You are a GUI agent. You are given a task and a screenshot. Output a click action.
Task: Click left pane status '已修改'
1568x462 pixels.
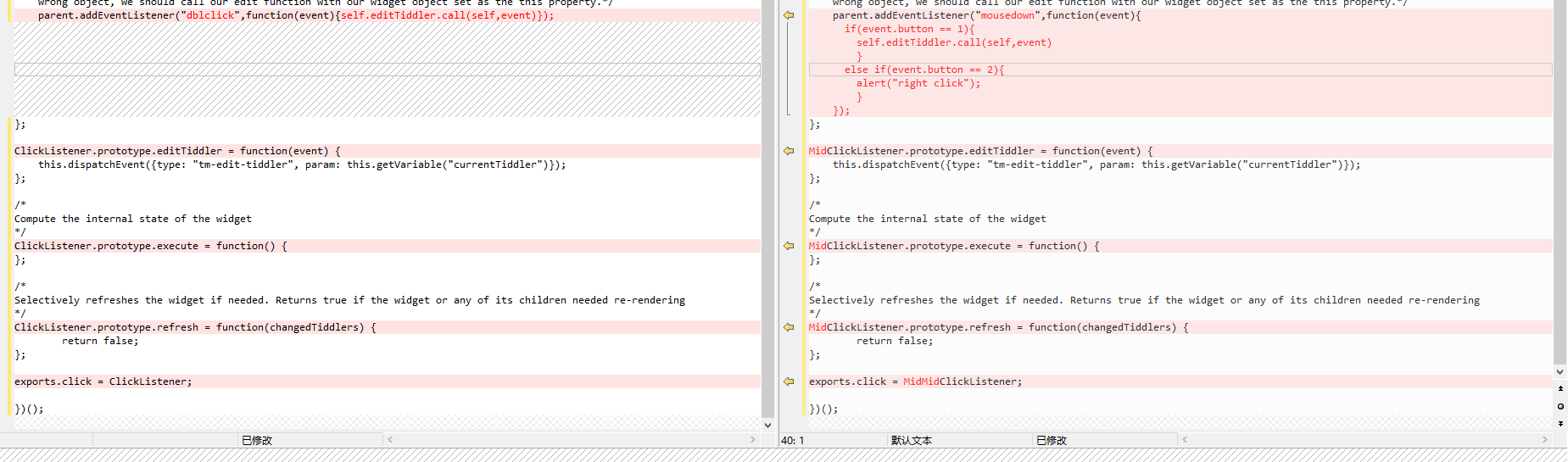[x=257, y=440]
